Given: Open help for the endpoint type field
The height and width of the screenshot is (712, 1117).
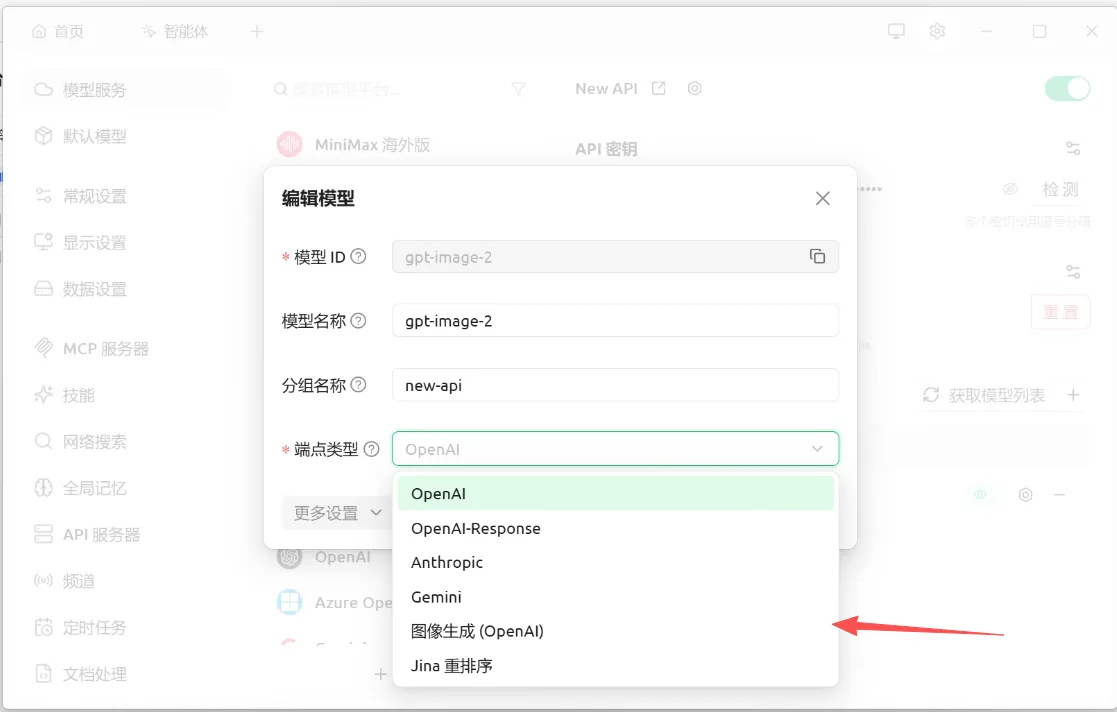Looking at the screenshot, I should point(371,449).
